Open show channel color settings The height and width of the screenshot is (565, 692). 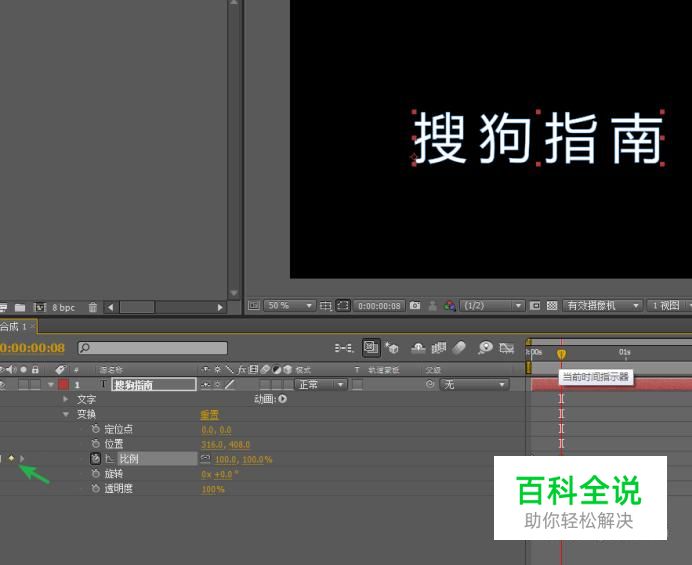point(450,305)
